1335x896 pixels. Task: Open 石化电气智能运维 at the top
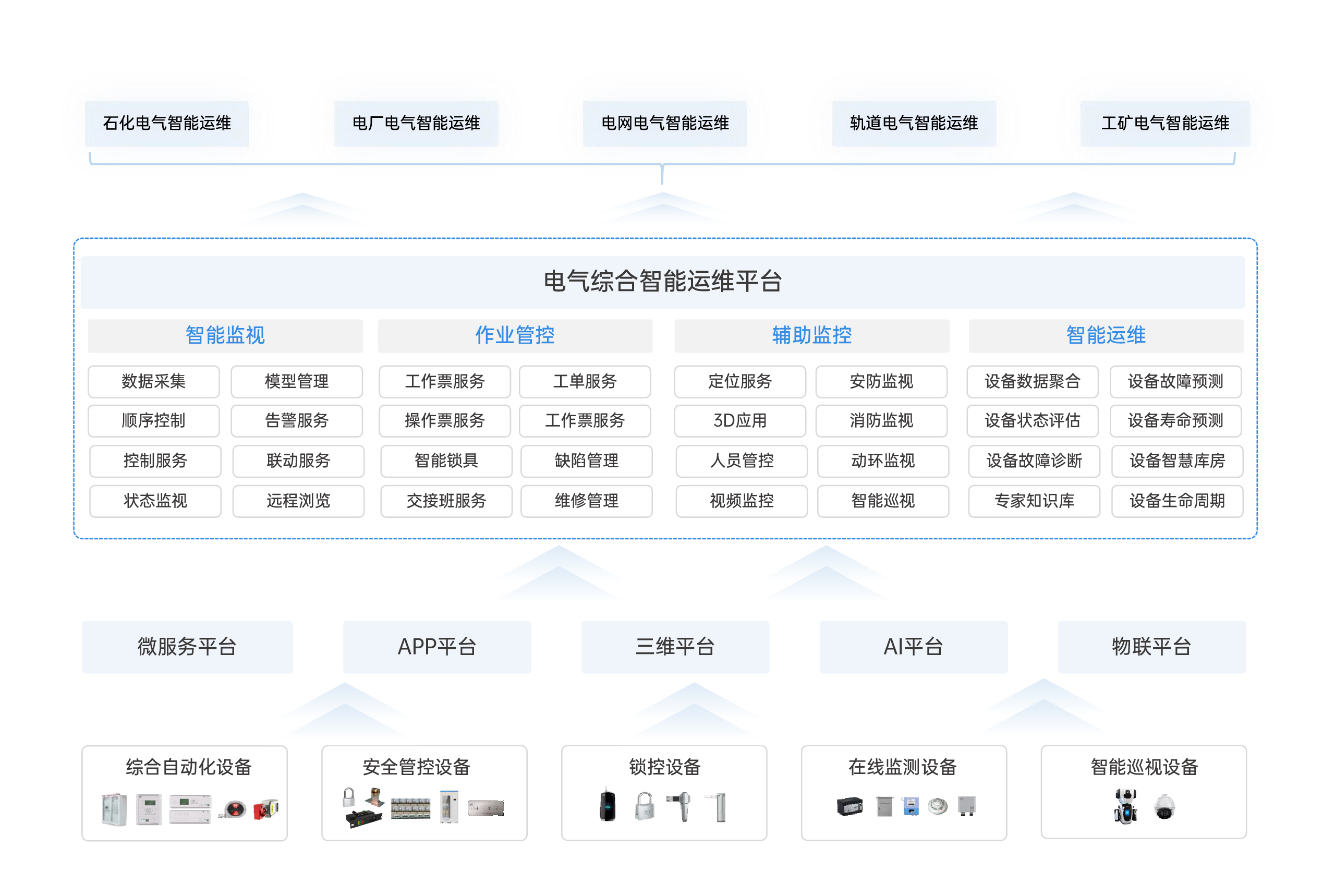(167, 123)
